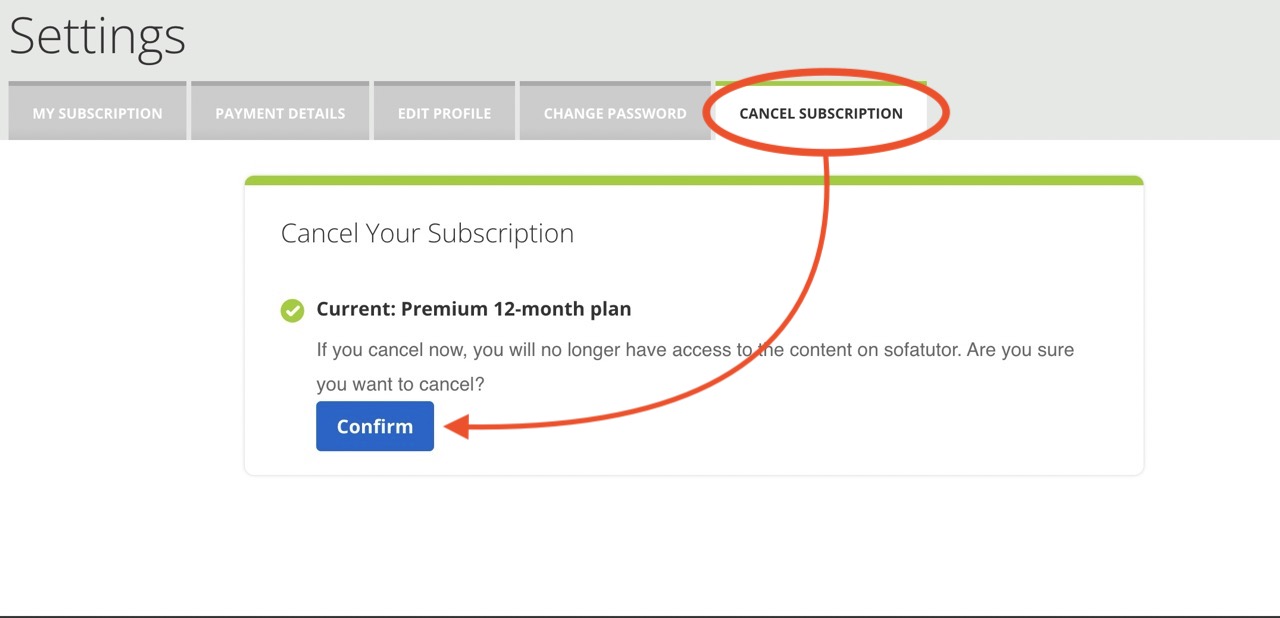Click the 'you want to cancel?' text line

tap(400, 384)
